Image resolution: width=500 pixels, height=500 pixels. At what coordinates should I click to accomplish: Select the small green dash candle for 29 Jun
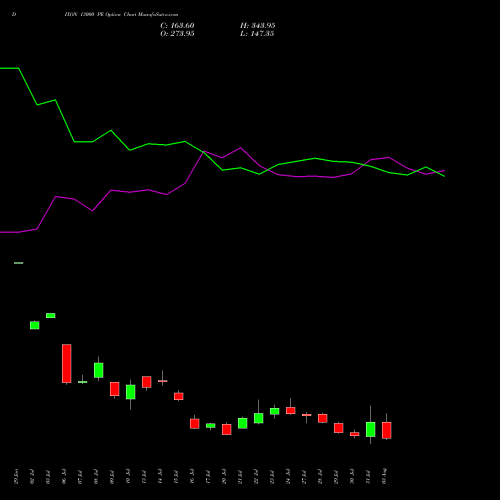coord(19,263)
